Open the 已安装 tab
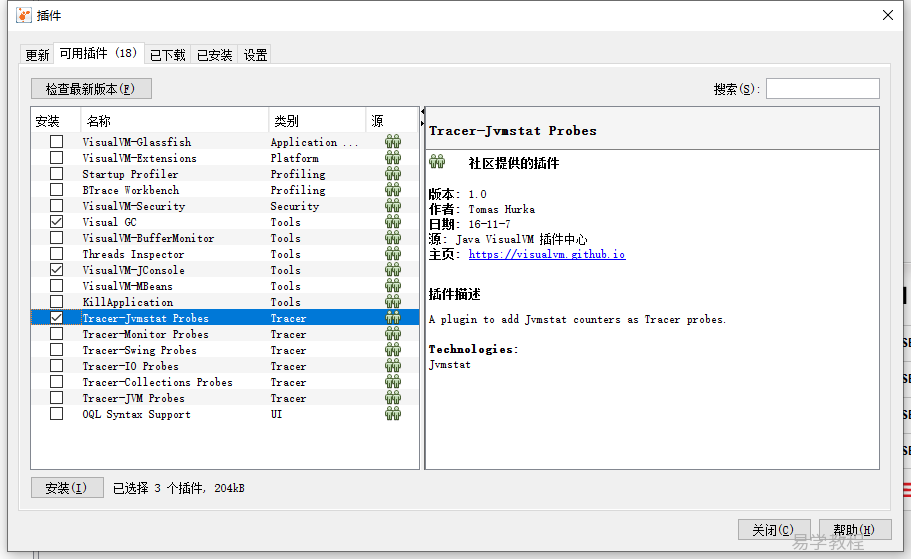This screenshot has height=559, width=911. click(x=214, y=55)
